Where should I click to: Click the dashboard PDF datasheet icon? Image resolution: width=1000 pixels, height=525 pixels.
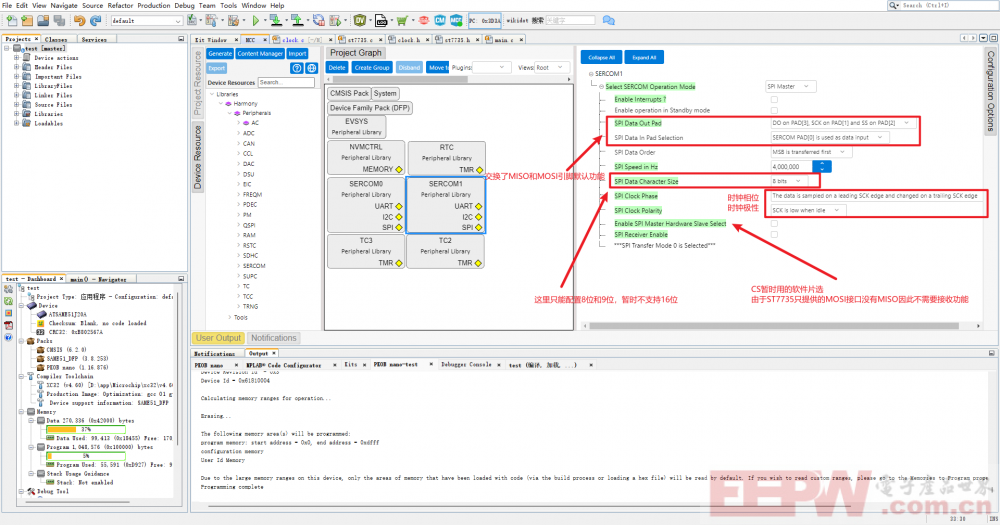[8, 325]
